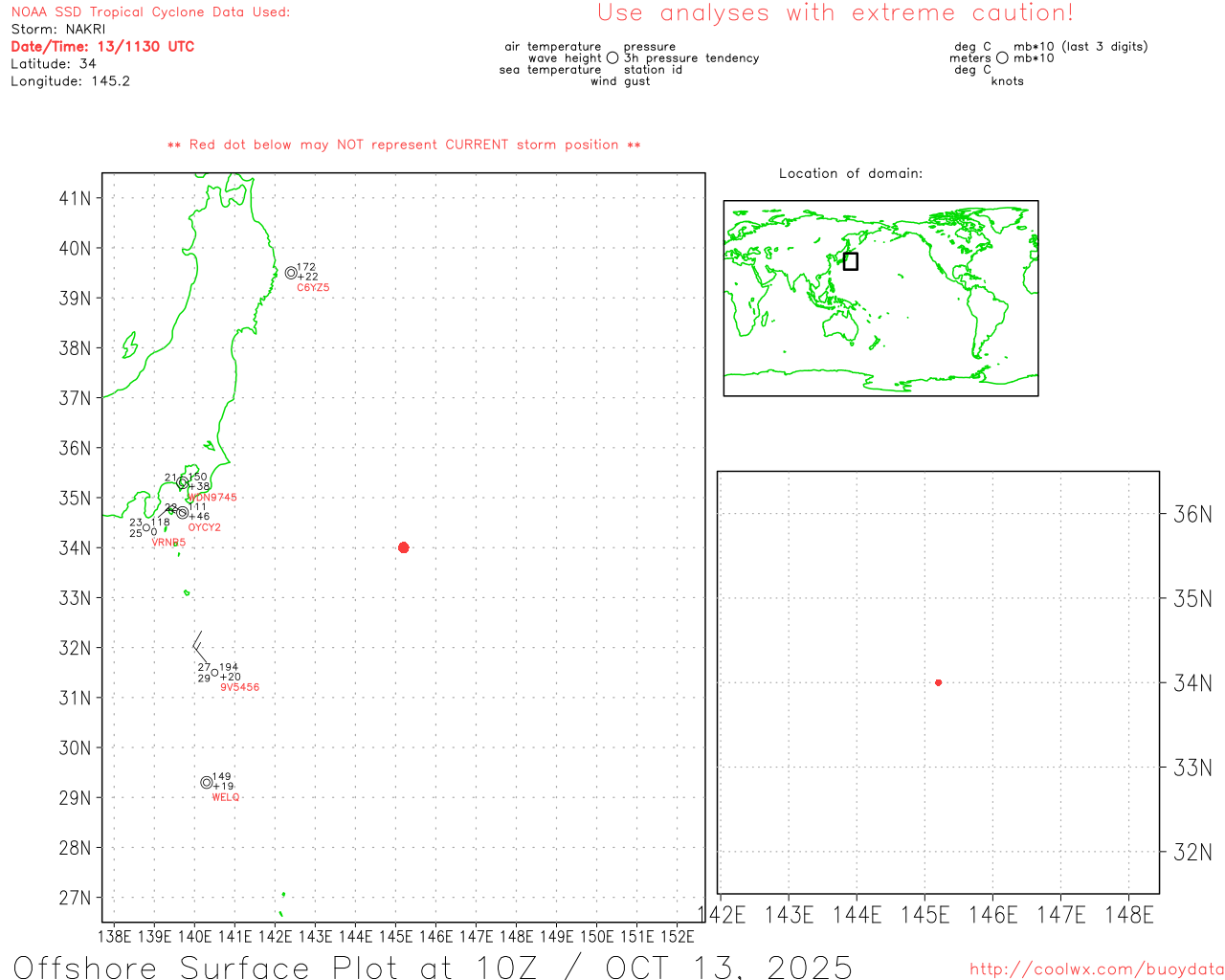Click the VRNB5 station circle marker

tap(146, 528)
